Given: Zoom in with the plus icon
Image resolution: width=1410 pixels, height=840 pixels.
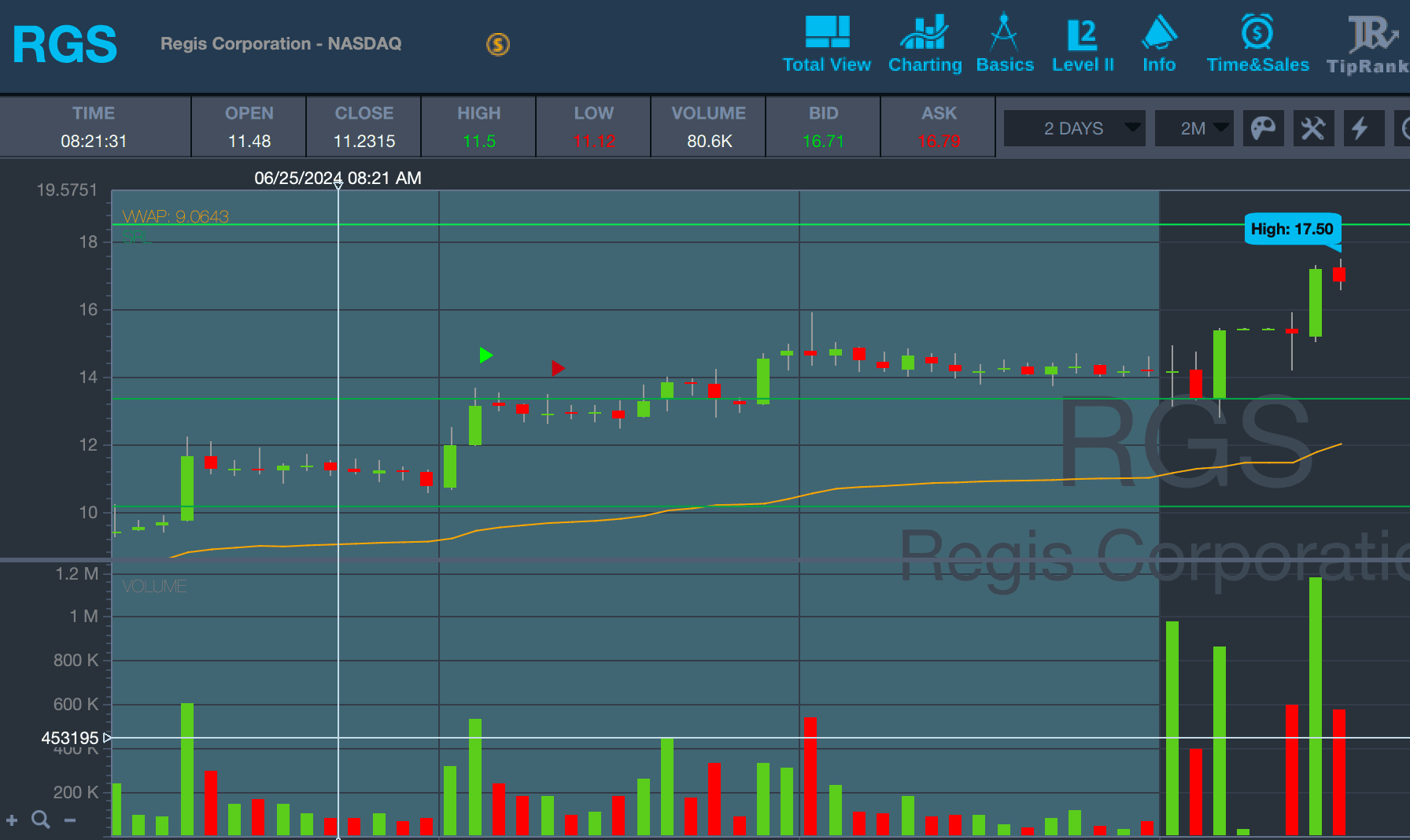Looking at the screenshot, I should click(12, 820).
